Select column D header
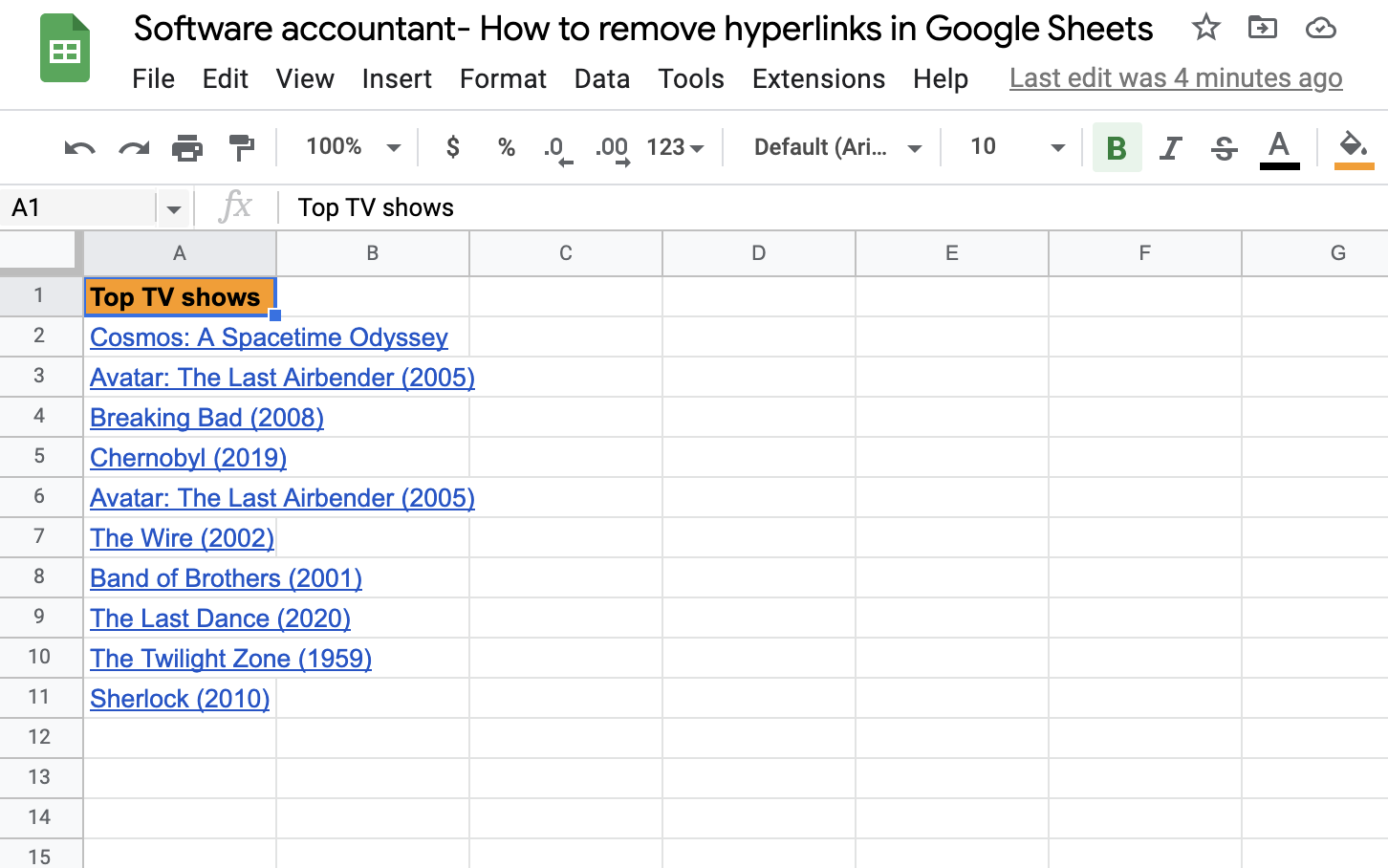Screen dimensions: 1388x868 [759, 253]
